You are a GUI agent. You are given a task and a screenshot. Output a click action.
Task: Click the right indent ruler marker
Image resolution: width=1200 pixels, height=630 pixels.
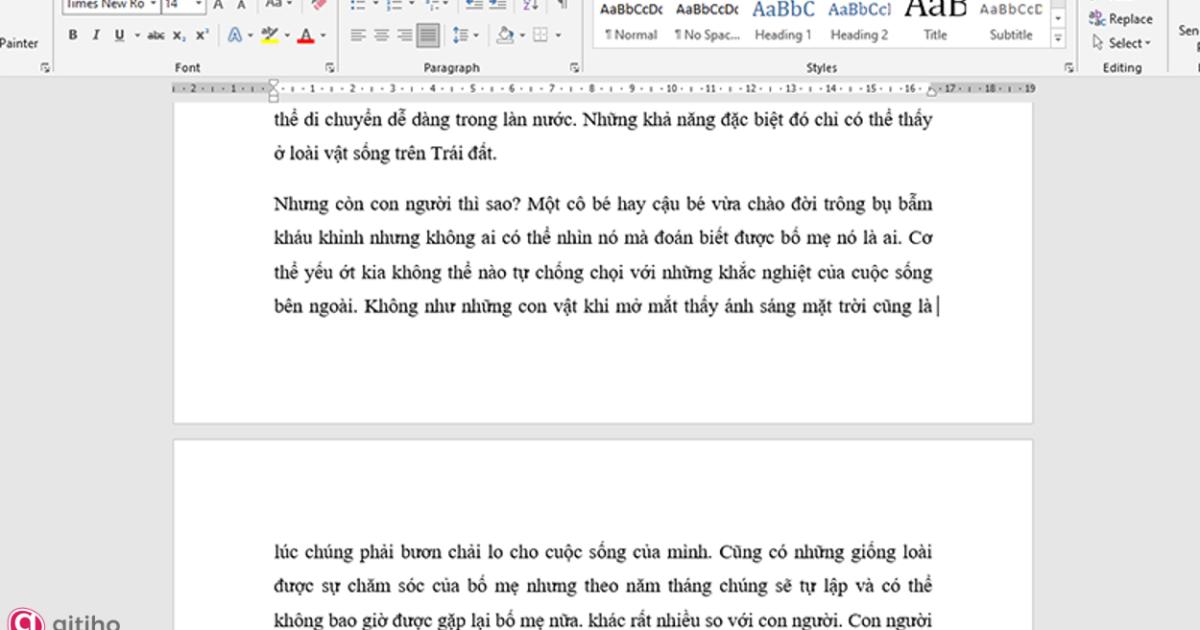[x=932, y=89]
